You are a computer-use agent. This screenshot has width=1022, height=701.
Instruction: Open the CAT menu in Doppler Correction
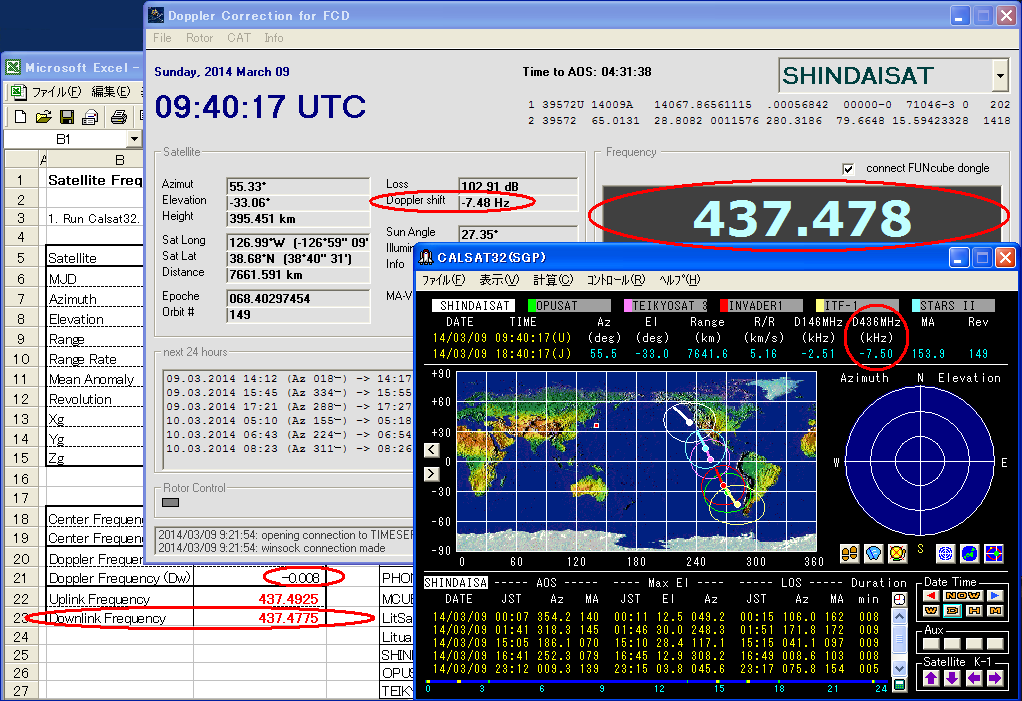(239, 38)
